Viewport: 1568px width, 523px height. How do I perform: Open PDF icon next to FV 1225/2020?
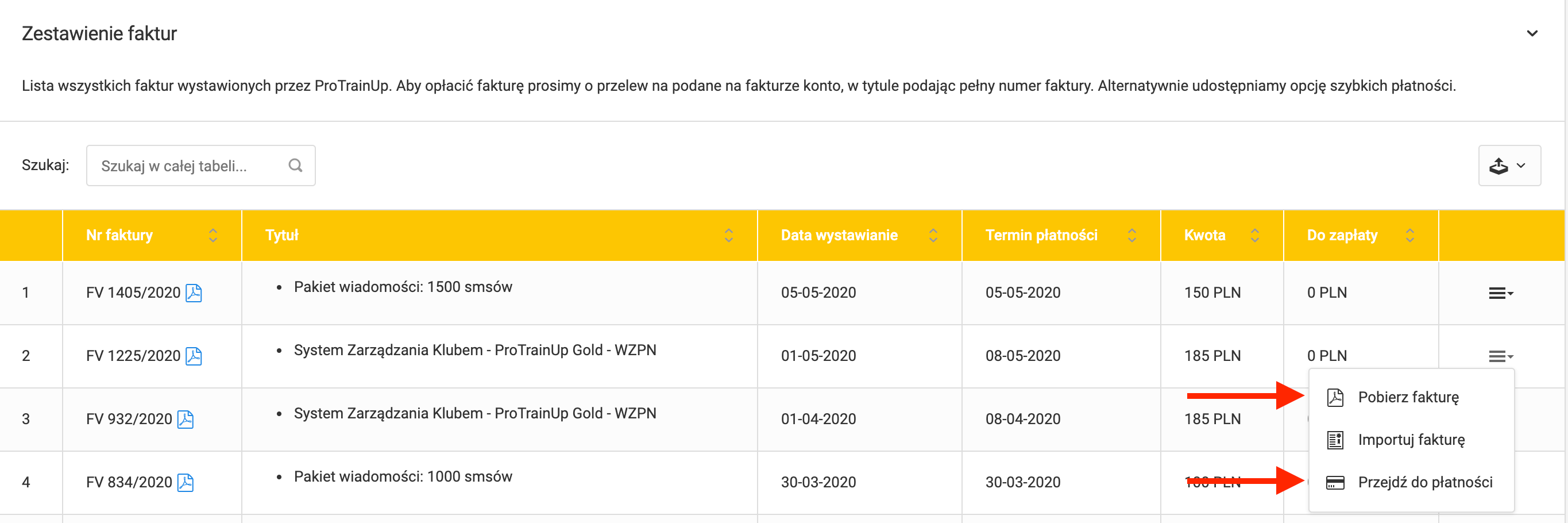tap(194, 356)
